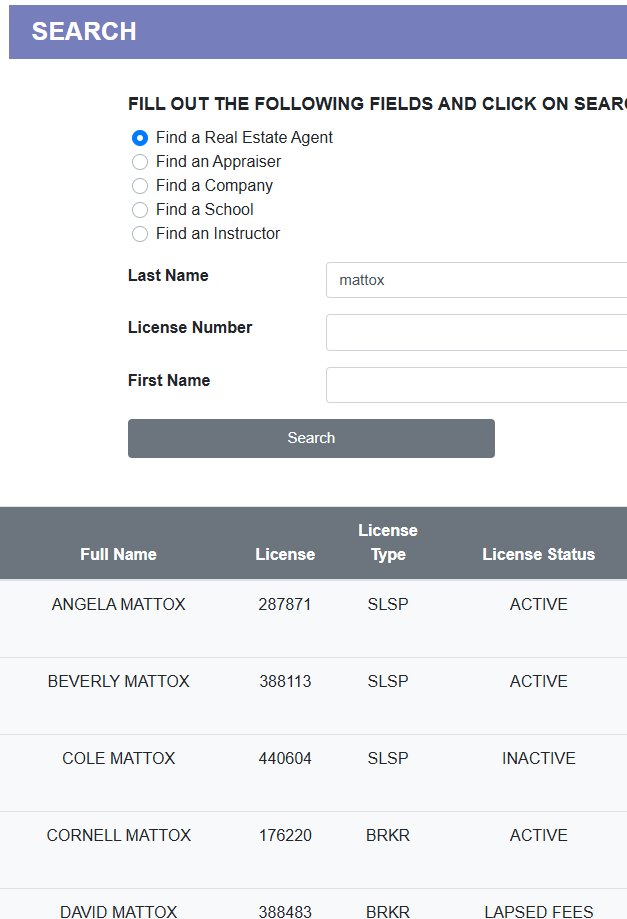Select DAVID MATTOX name cell
Screen dimensions: 627x919
pos(118,911)
